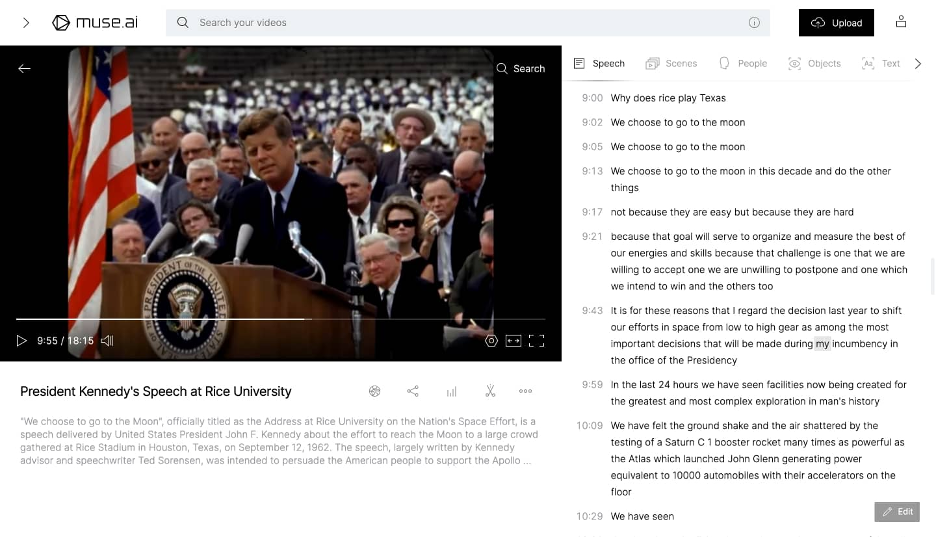The height and width of the screenshot is (538, 936).
Task: Click the search info icon
Action: pos(754,22)
